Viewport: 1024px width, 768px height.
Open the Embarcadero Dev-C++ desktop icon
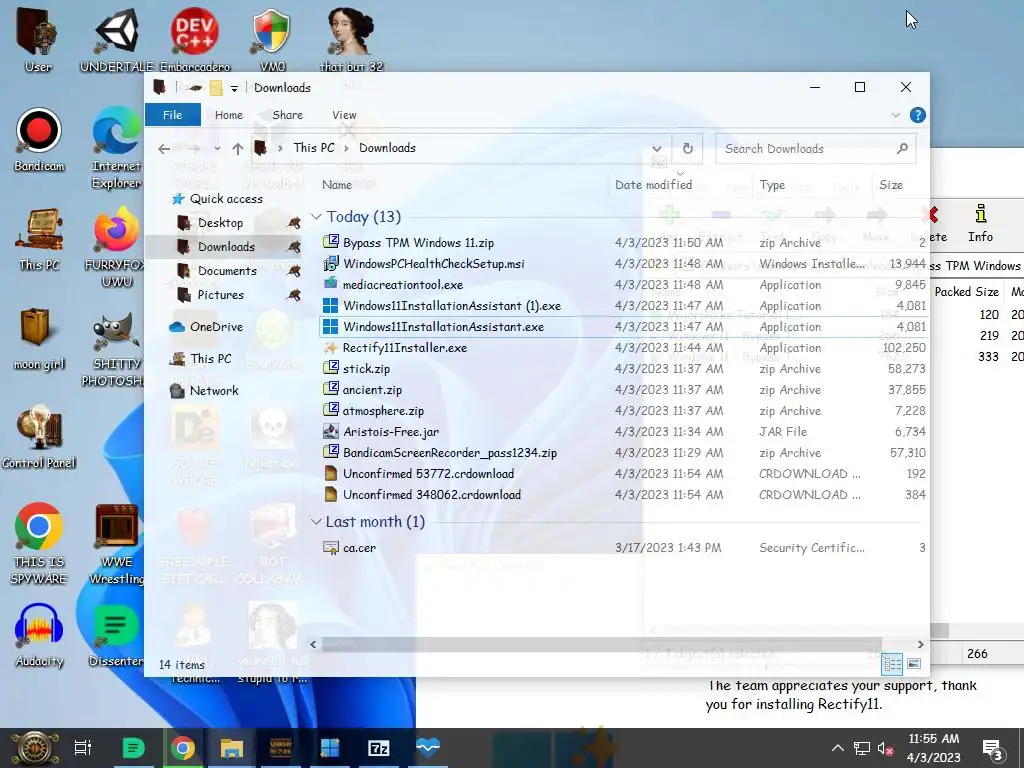click(x=195, y=39)
